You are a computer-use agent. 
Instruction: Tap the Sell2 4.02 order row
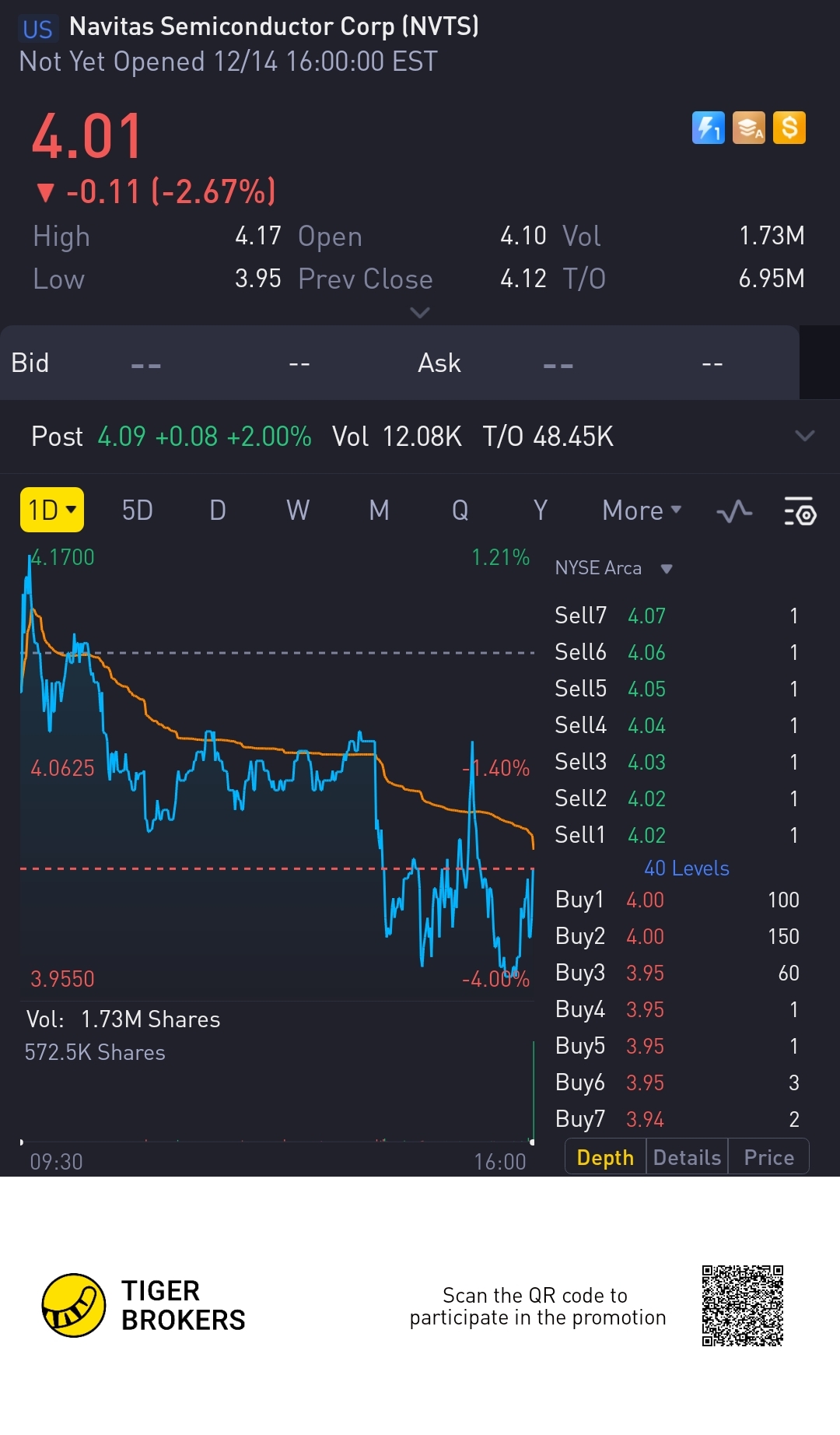click(x=677, y=798)
